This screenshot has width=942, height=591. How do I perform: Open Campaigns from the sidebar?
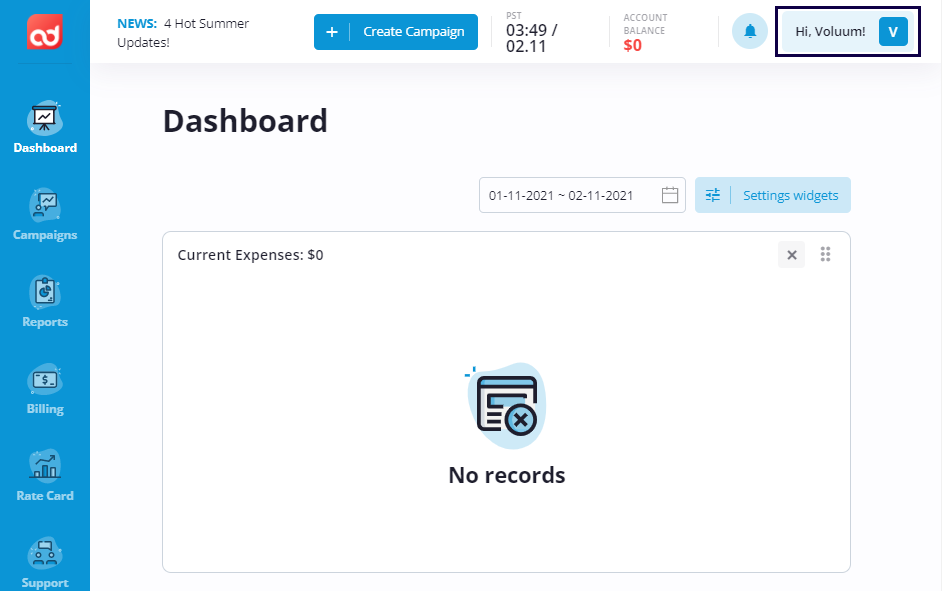coord(45,207)
